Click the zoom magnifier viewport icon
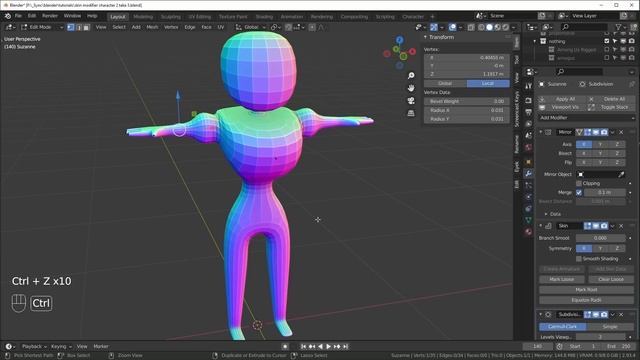 click(411, 76)
